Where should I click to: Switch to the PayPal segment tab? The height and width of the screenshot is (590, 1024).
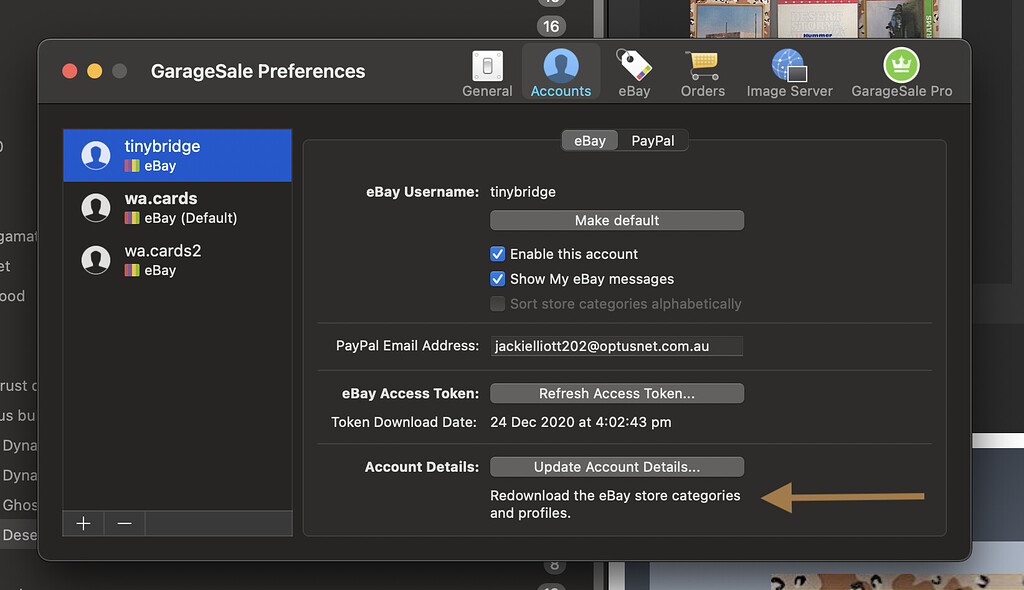pyautogui.click(x=652, y=140)
